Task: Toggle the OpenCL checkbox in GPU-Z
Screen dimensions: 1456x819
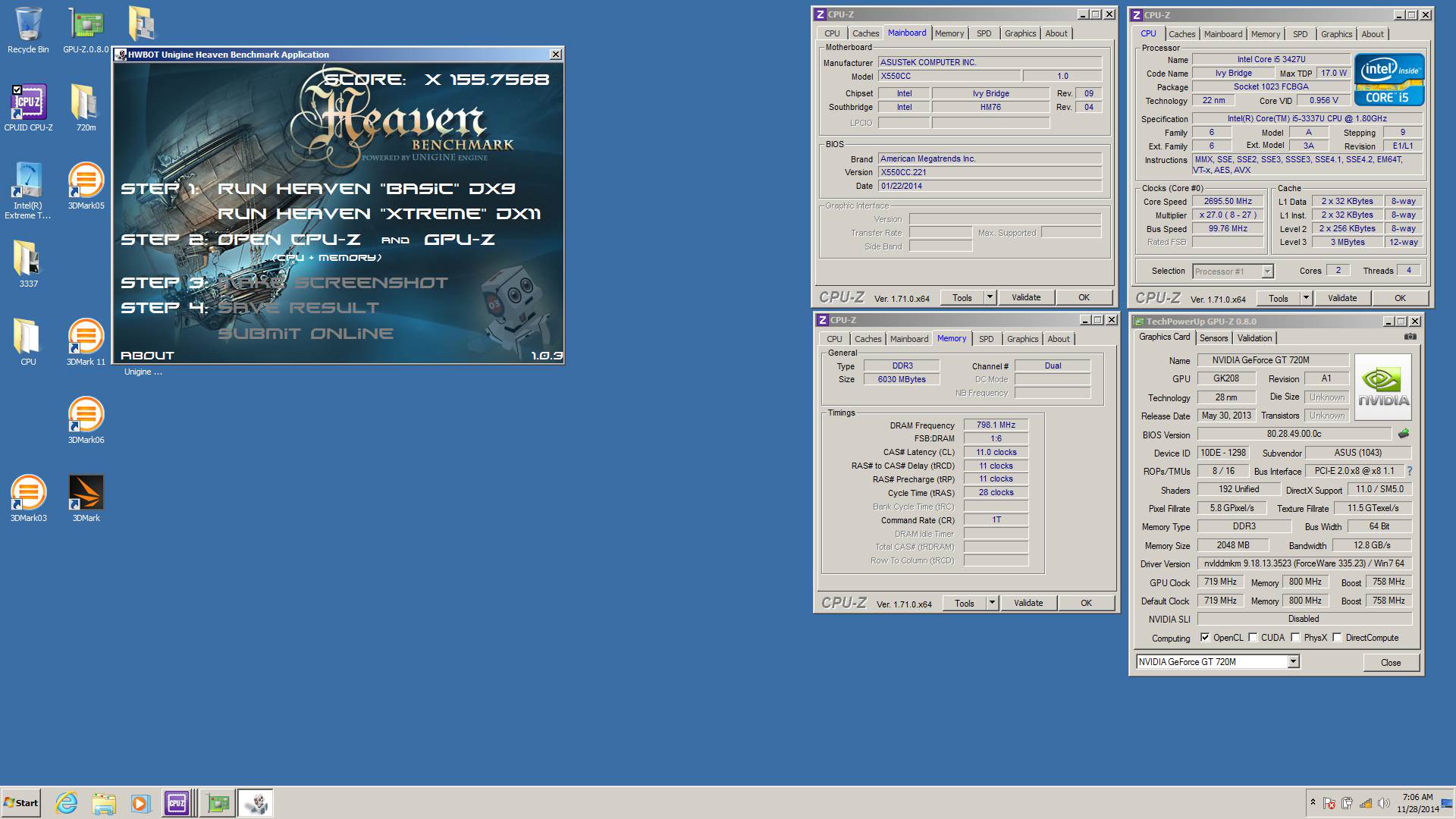Action: [1205, 637]
